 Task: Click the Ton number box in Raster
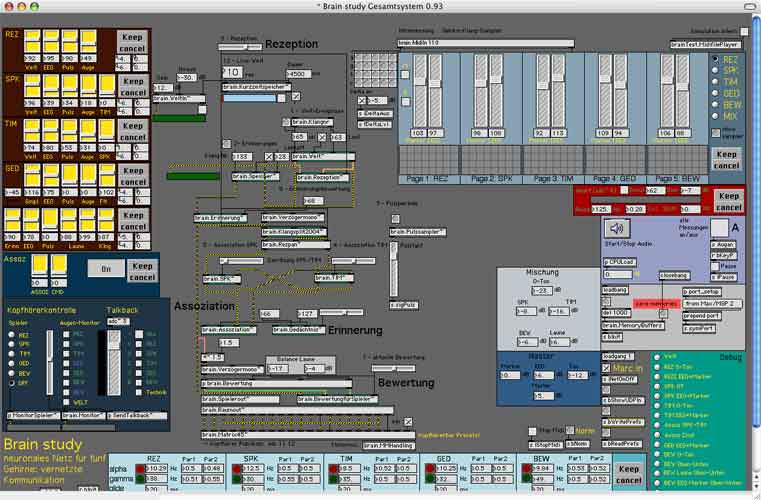(577, 375)
